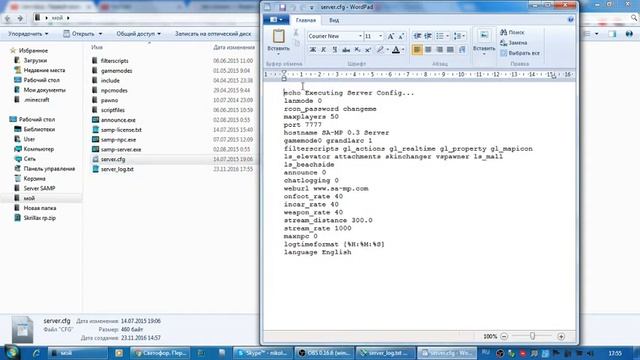This screenshot has width=640, height=360.
Task: Align text left in WordPad
Action: [417, 50]
